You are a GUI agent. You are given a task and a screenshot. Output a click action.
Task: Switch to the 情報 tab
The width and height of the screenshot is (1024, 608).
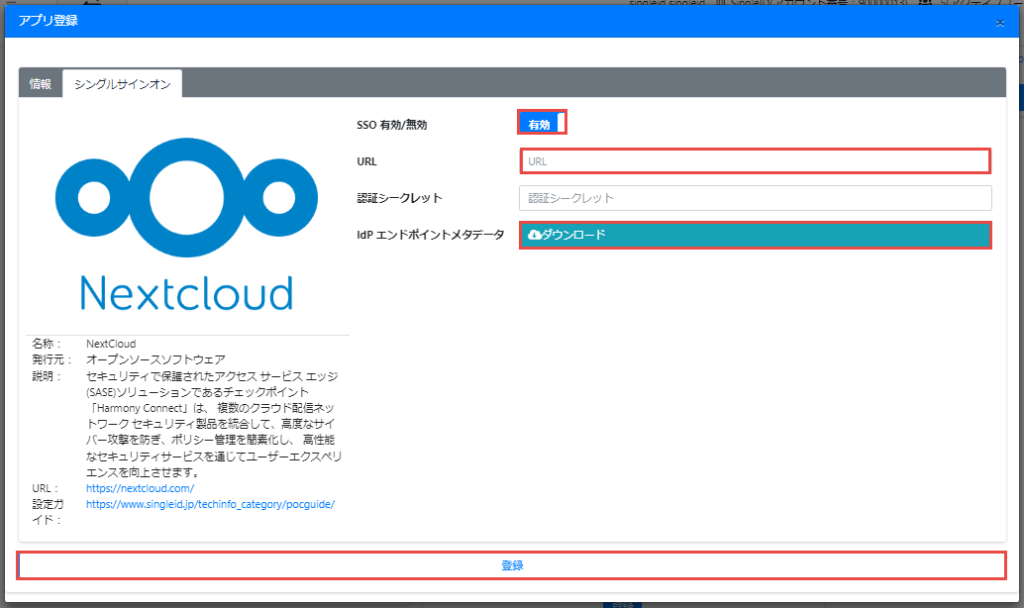pyautogui.click(x=40, y=84)
